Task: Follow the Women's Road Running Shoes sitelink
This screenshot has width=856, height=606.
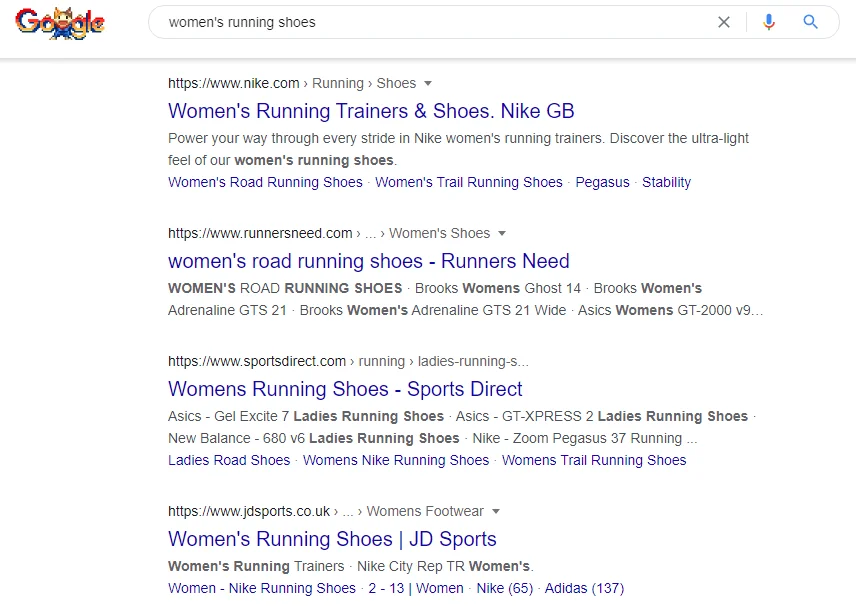Action: [x=265, y=182]
